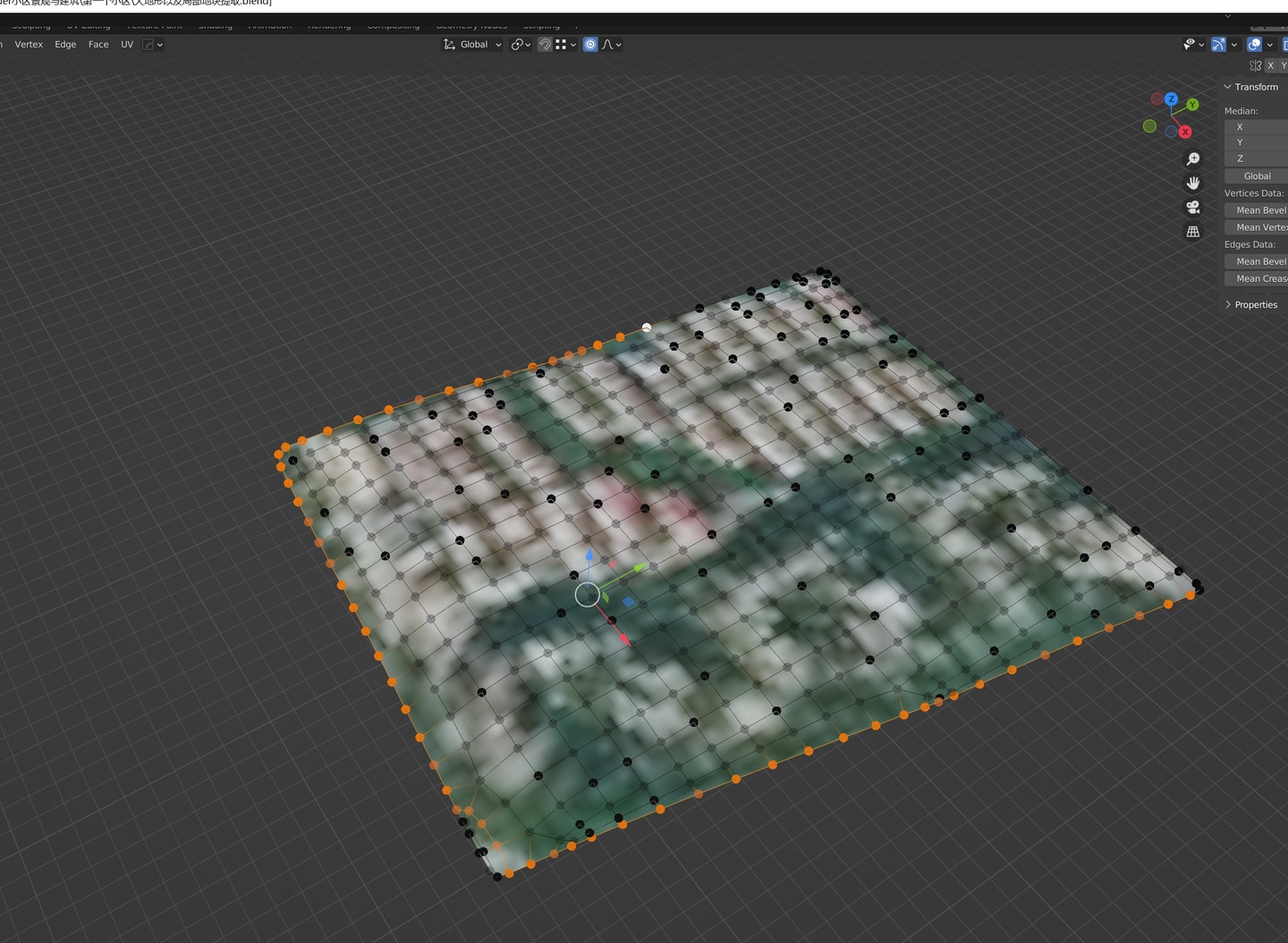Click the green Y move arrow

(x=640, y=567)
